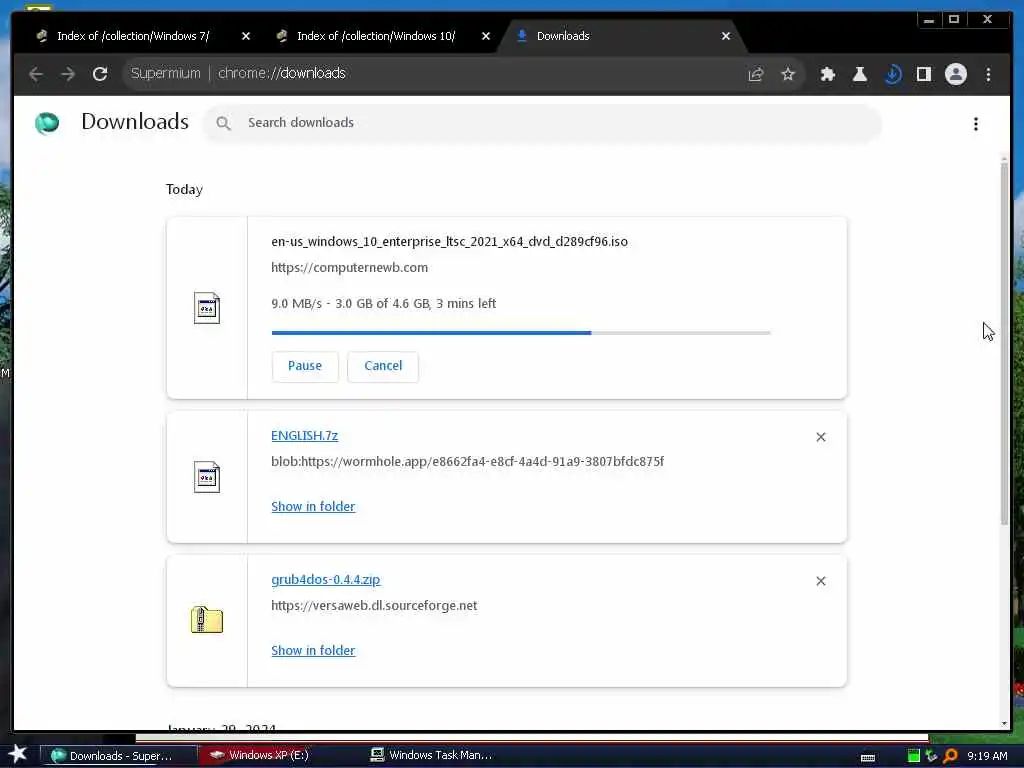The width and height of the screenshot is (1024, 768).
Task: Cancel the Windows 10 ISO download
Action: [x=383, y=366]
